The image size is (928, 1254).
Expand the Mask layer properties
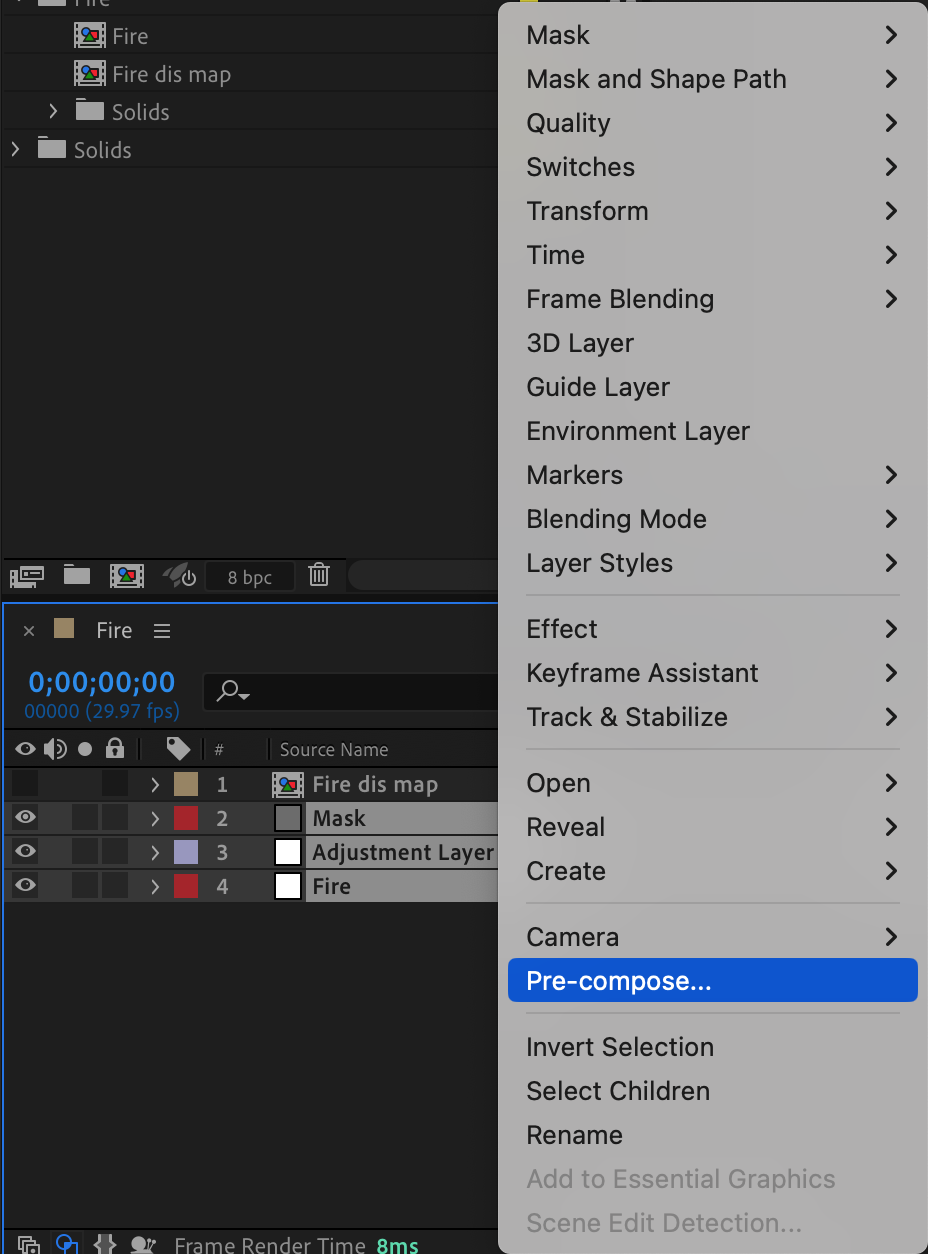point(155,818)
